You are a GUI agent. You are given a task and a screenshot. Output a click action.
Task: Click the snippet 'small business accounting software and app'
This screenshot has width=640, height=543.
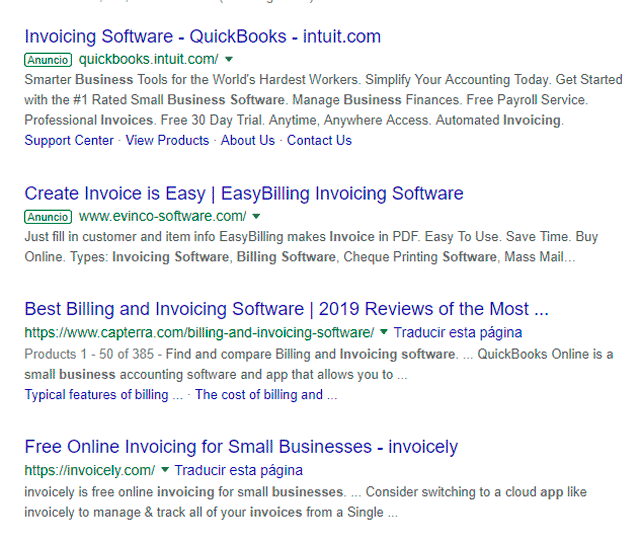pos(157,375)
